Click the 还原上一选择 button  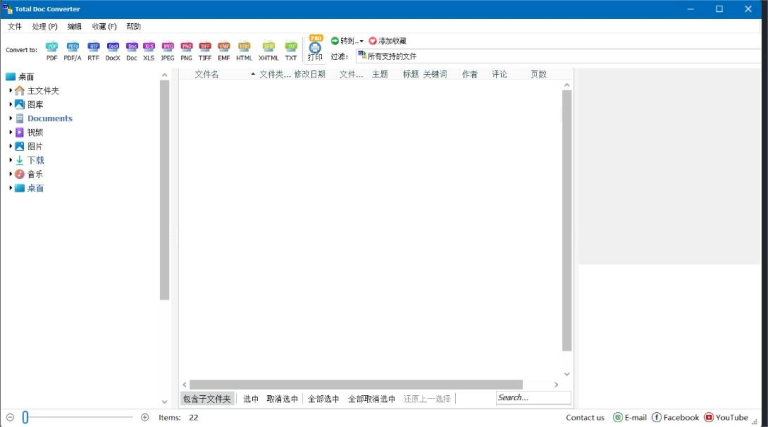tap(427, 399)
